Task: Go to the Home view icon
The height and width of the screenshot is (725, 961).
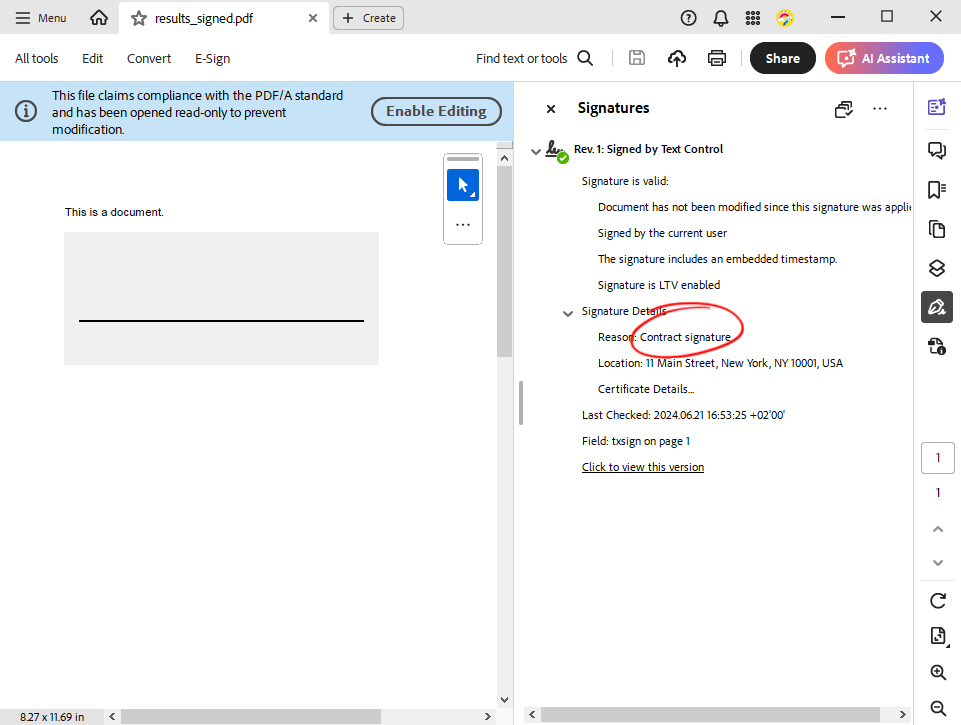Action: click(99, 18)
